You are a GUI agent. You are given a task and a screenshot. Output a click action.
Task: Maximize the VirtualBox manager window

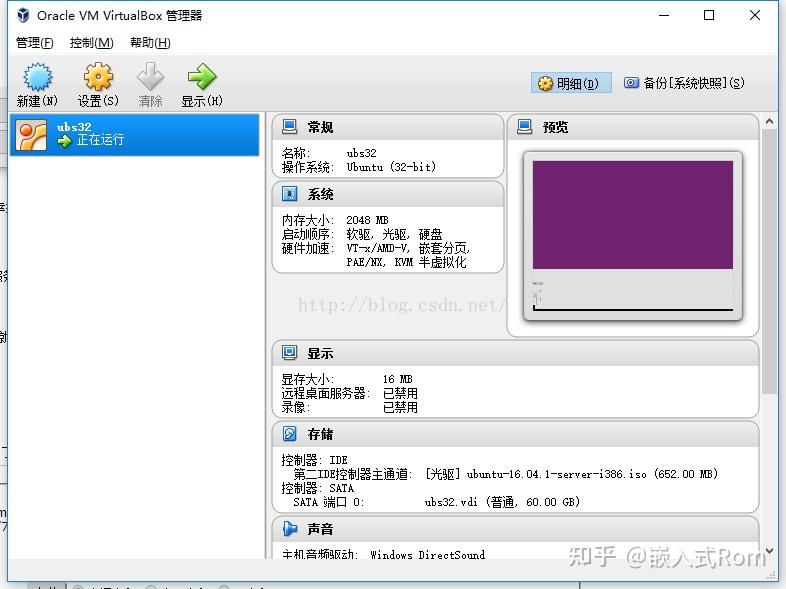point(709,16)
